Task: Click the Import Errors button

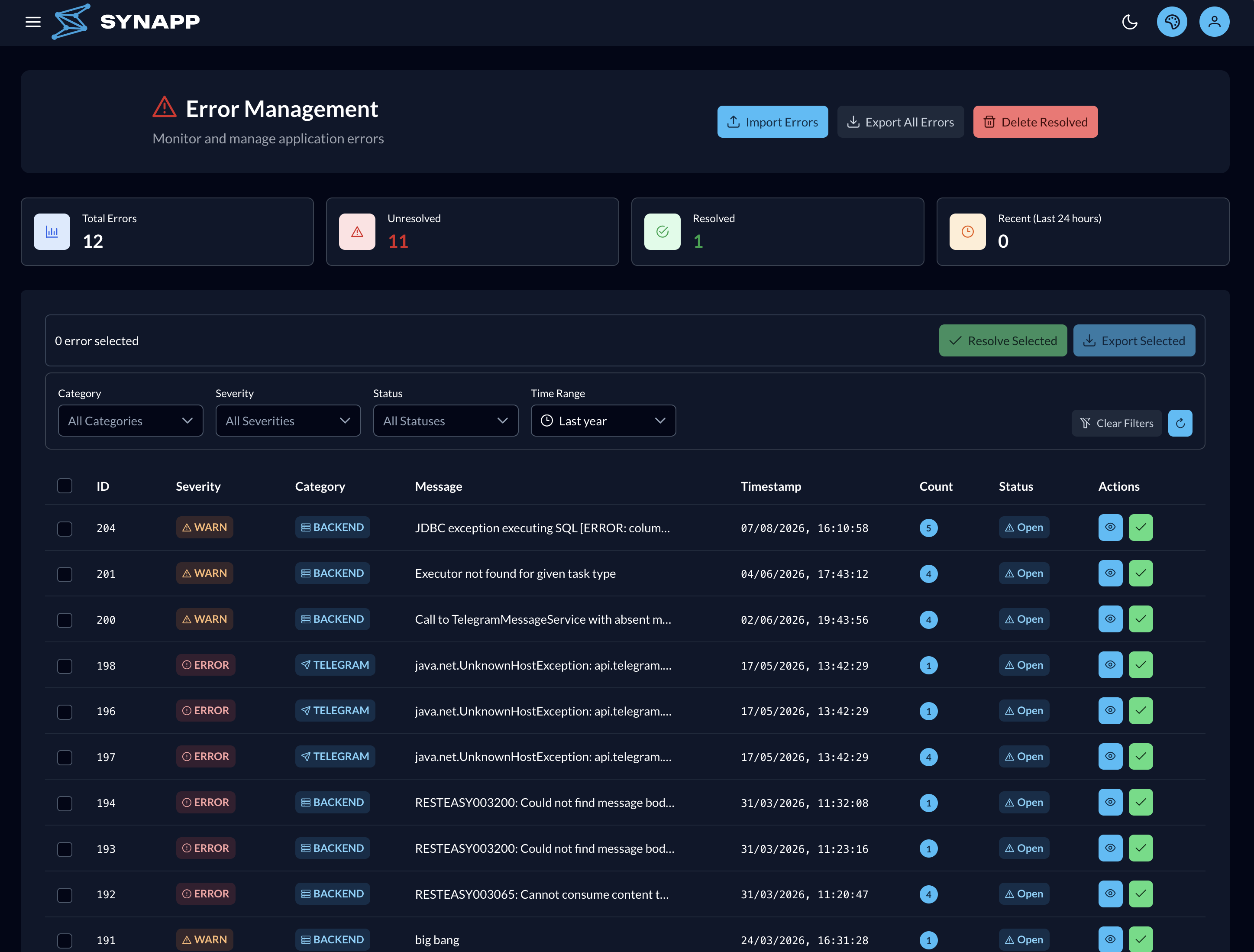Action: [x=772, y=122]
